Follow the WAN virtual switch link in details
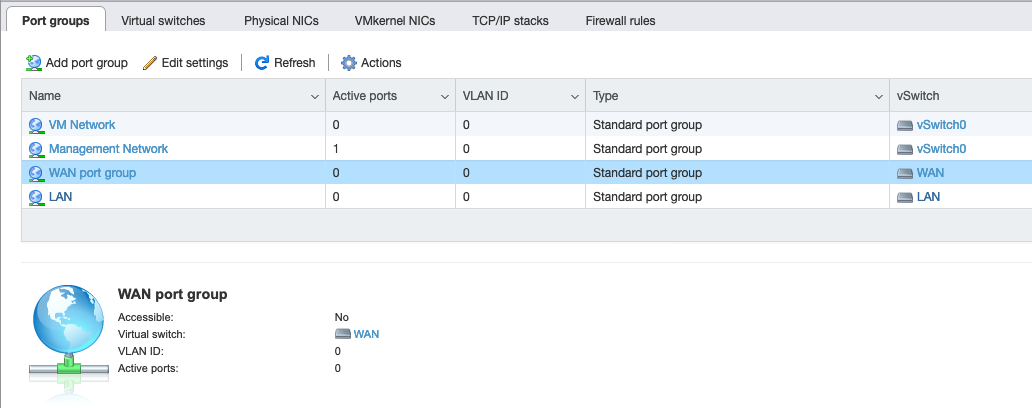The width and height of the screenshot is (1032, 408). click(x=366, y=334)
